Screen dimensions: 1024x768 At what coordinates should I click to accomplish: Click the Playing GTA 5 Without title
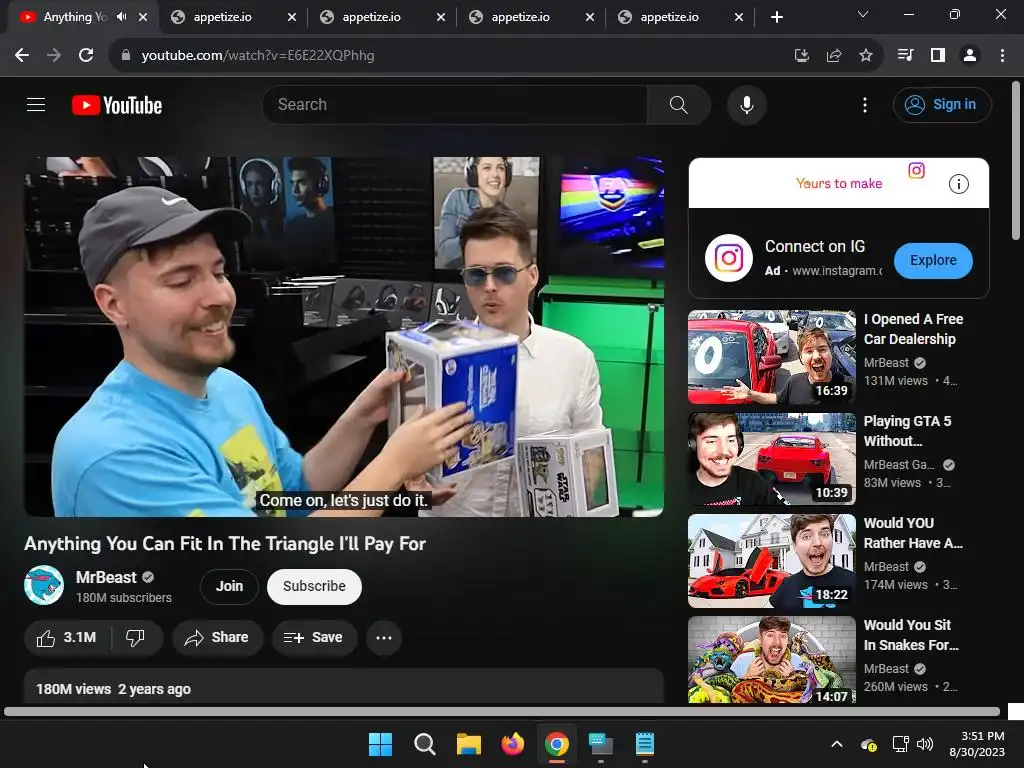point(907,431)
